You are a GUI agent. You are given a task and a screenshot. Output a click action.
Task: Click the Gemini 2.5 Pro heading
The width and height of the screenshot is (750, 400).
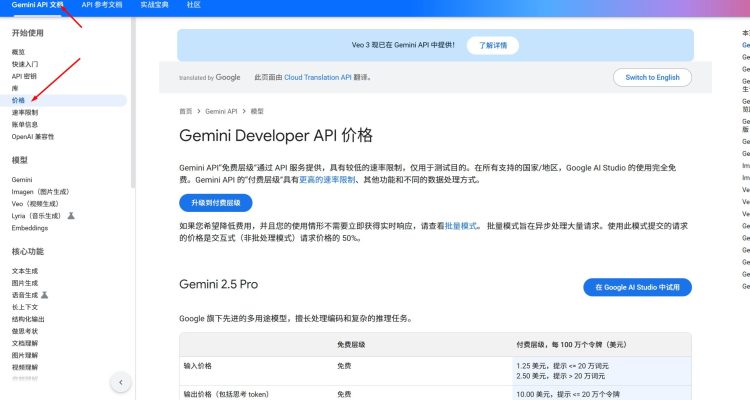coord(219,284)
